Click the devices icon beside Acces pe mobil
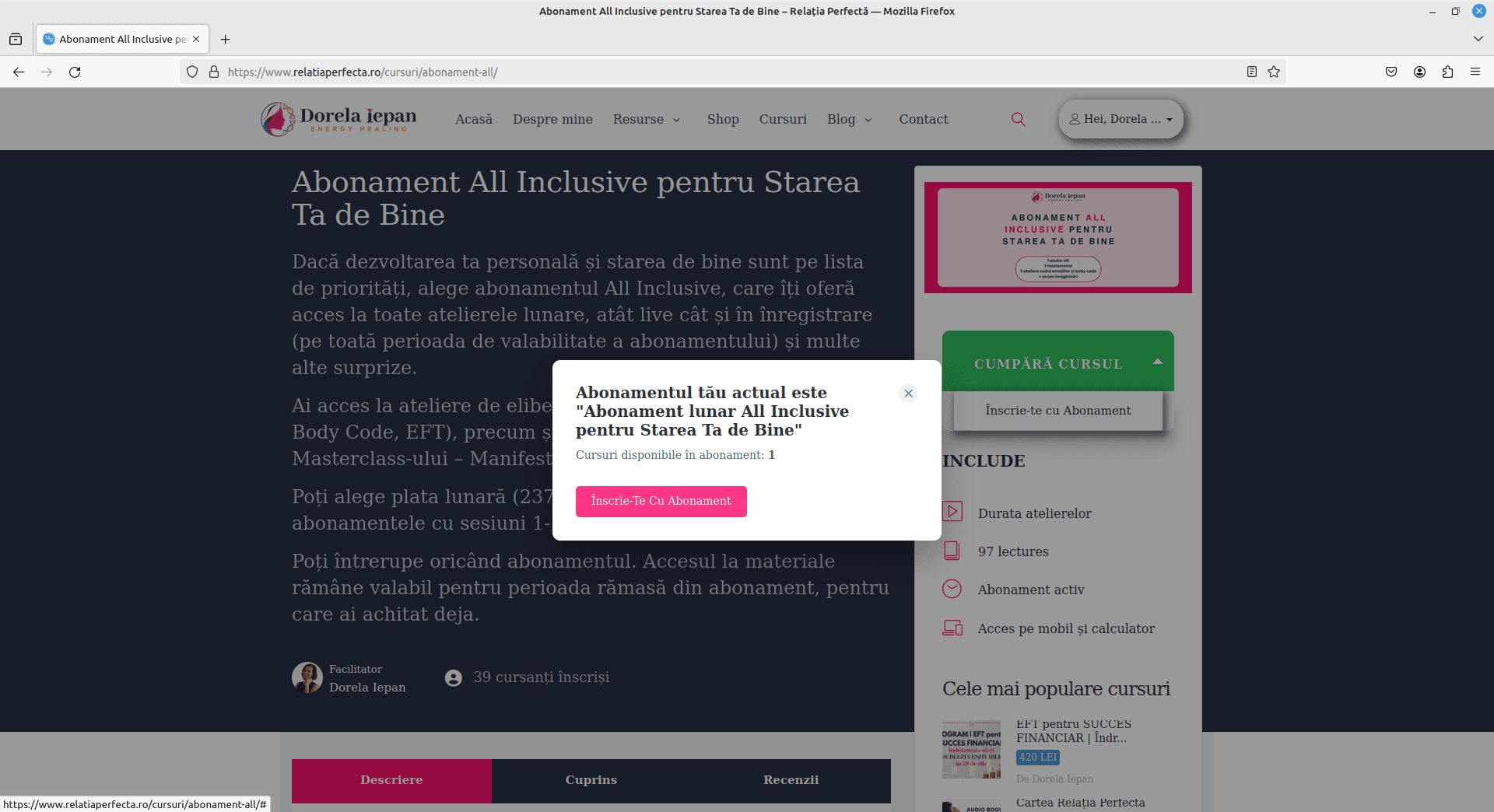Screen dimensions: 1494x812 [x=952, y=628]
